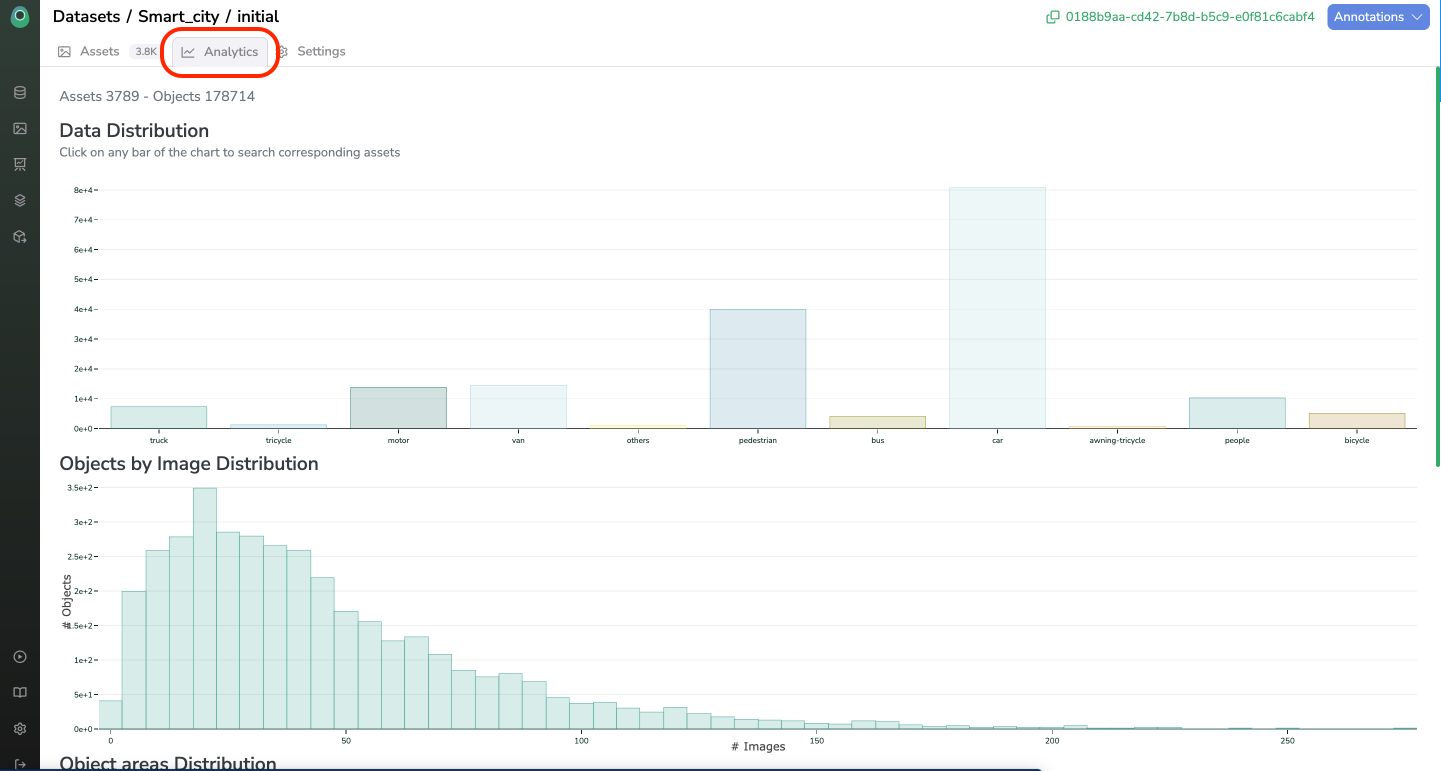
Task: Click the 'Assets 3789 - Objects 178714' summary text
Action: coord(157,96)
